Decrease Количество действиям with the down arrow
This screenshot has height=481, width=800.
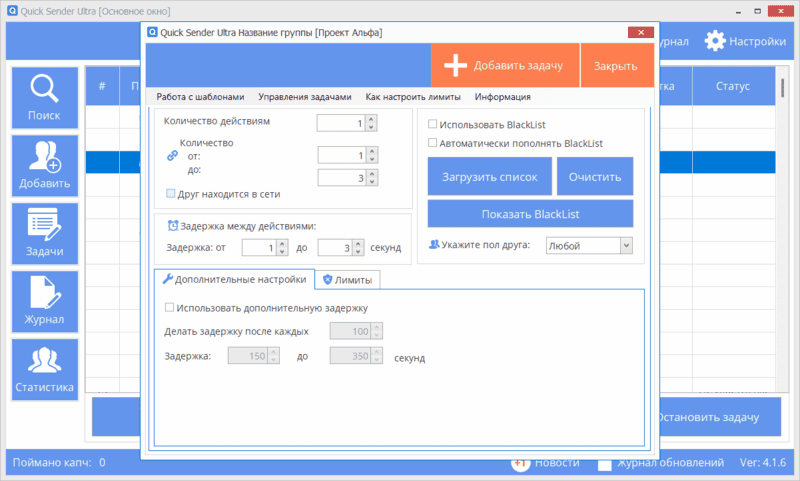[x=371, y=127]
